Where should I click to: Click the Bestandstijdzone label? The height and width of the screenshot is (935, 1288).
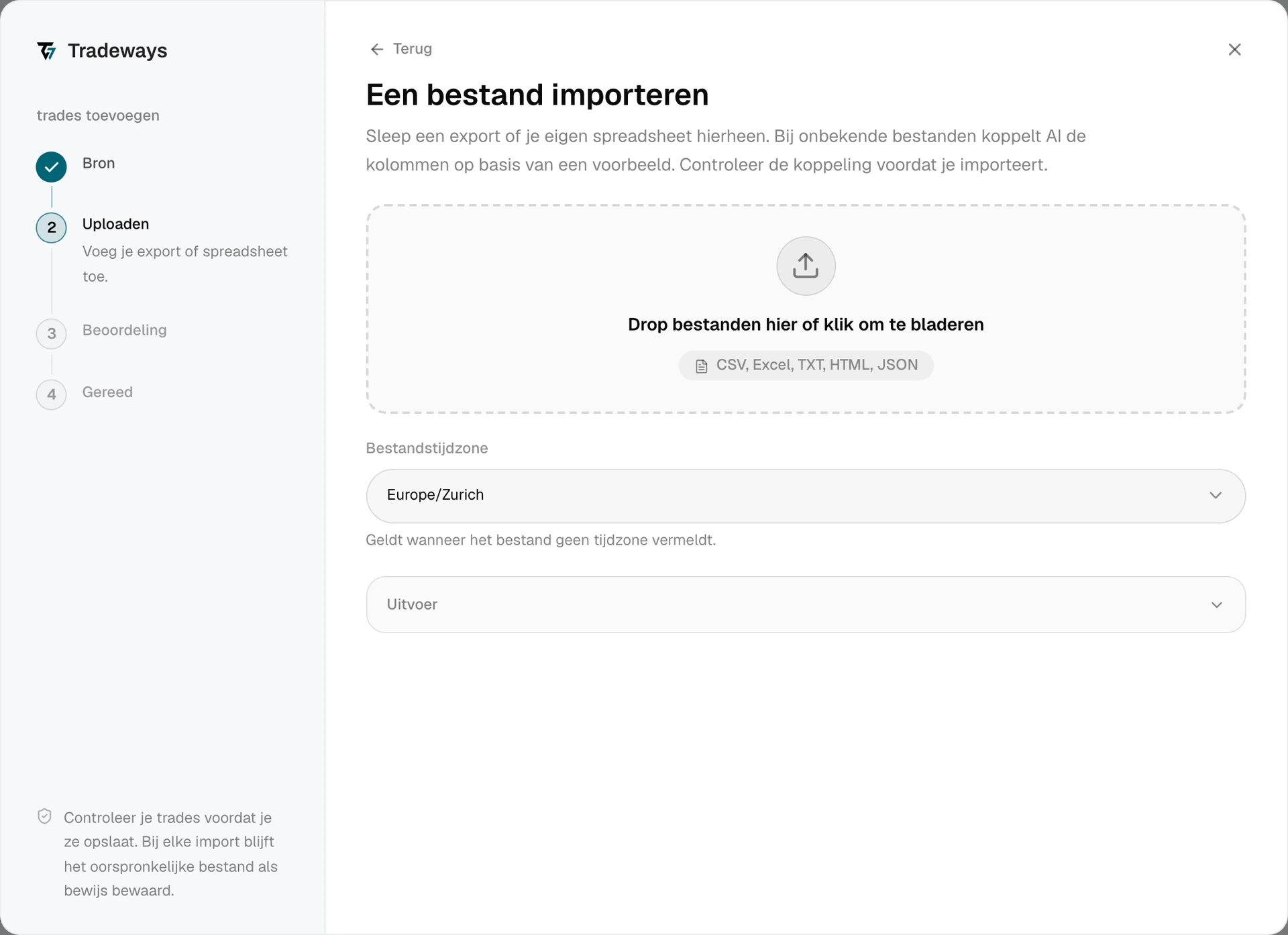427,448
